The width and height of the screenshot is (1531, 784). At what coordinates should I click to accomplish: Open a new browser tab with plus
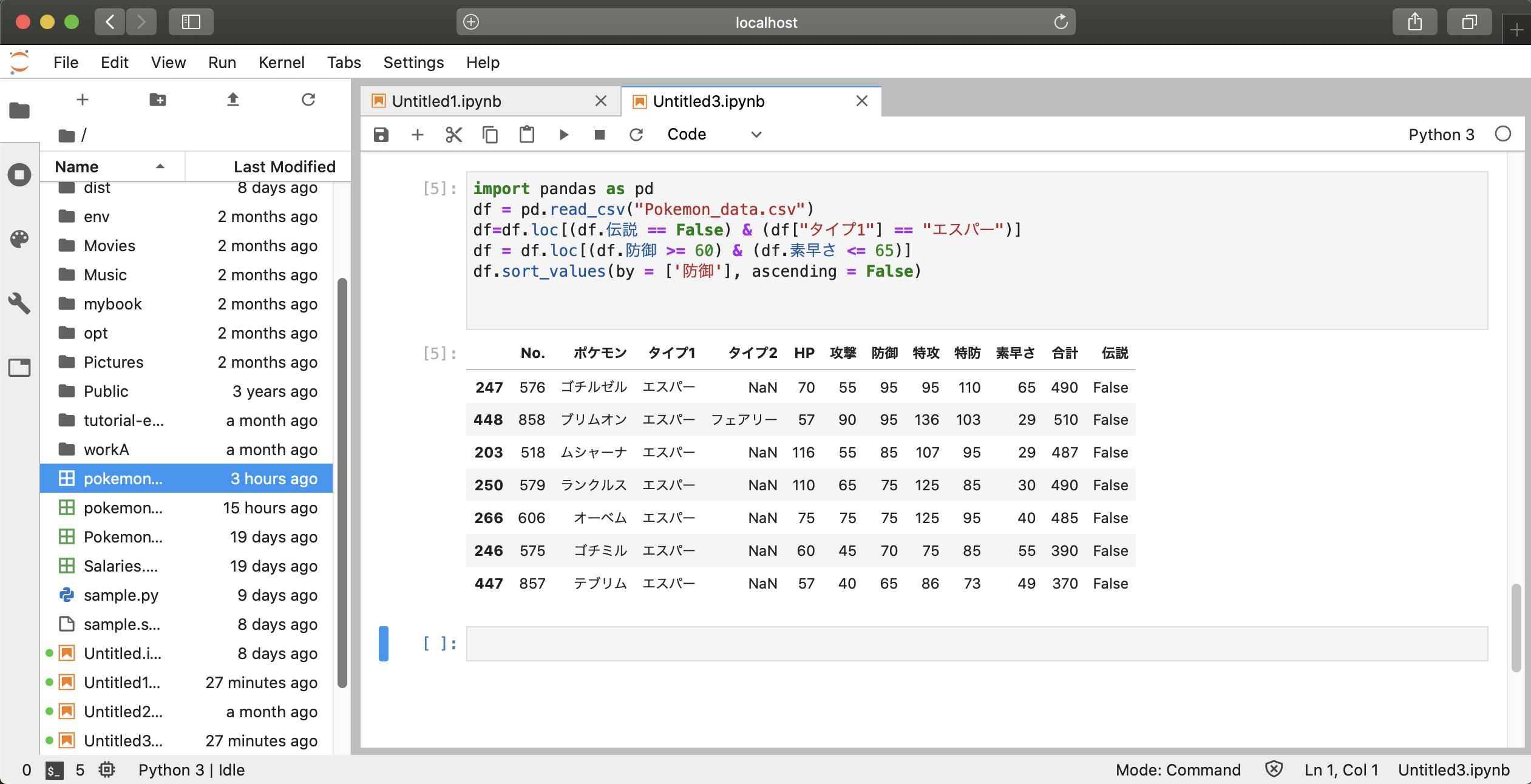(1516, 29)
